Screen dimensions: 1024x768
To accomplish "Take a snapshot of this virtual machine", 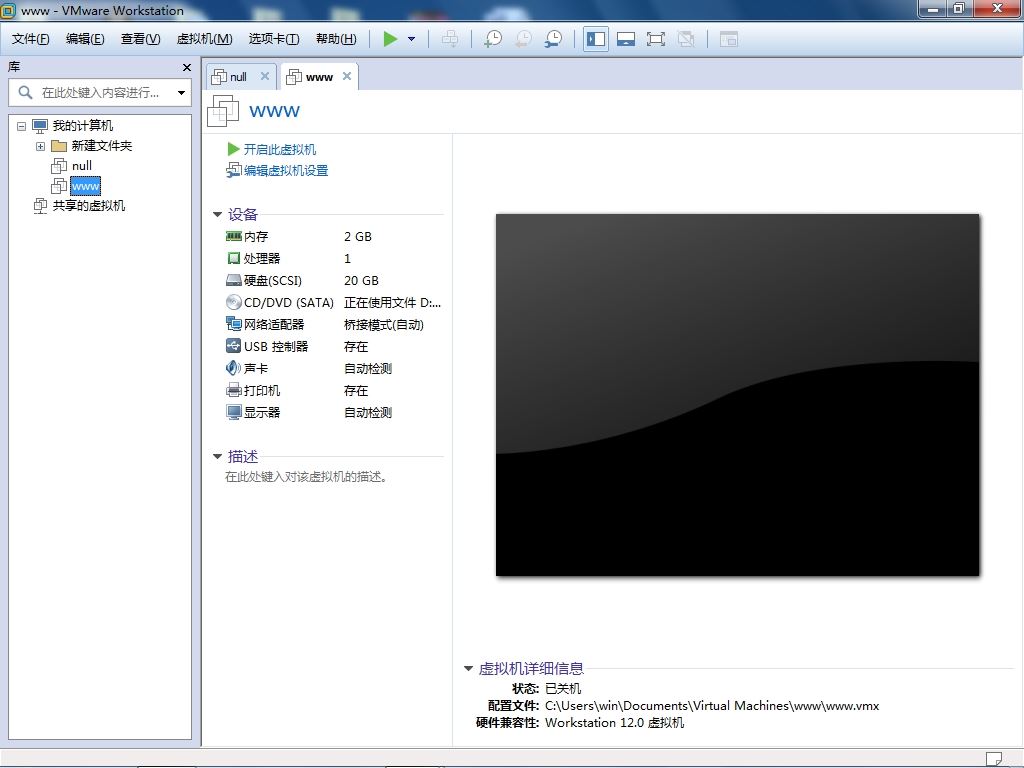I will pos(493,39).
